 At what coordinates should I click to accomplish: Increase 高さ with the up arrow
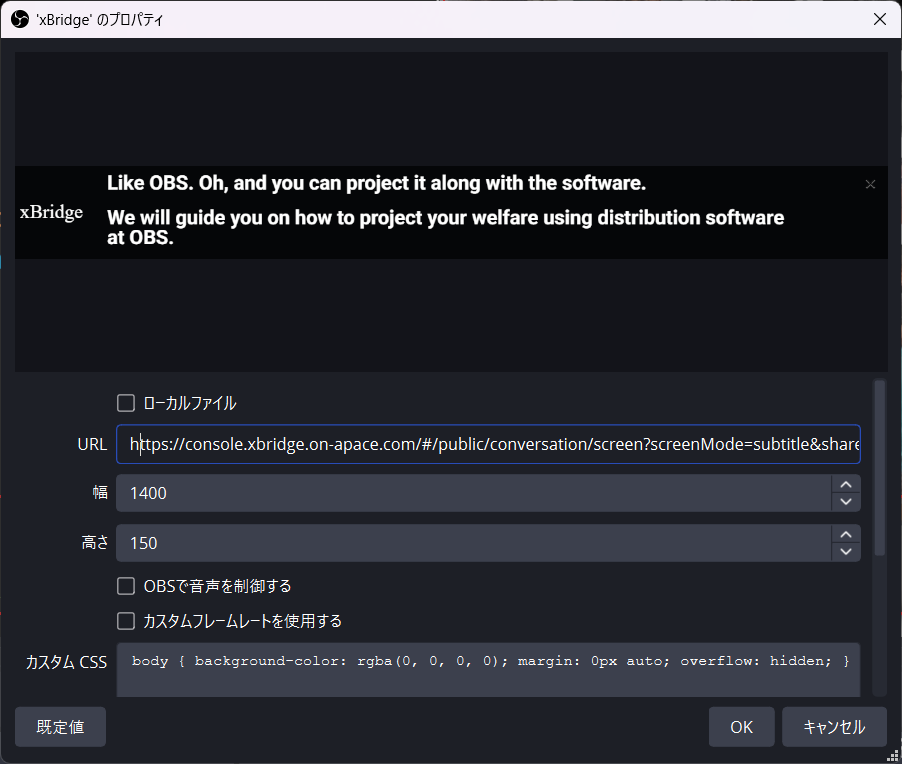pyautogui.click(x=846, y=534)
